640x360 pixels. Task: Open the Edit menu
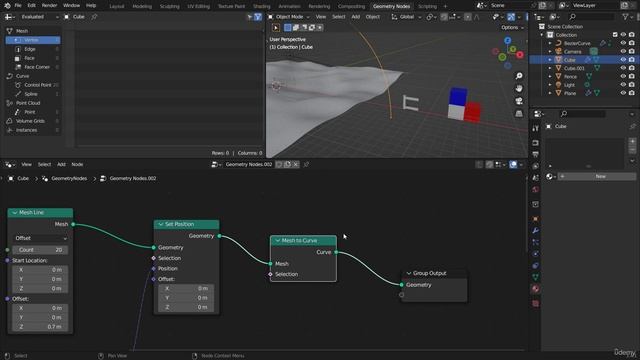pyautogui.click(x=31, y=5)
